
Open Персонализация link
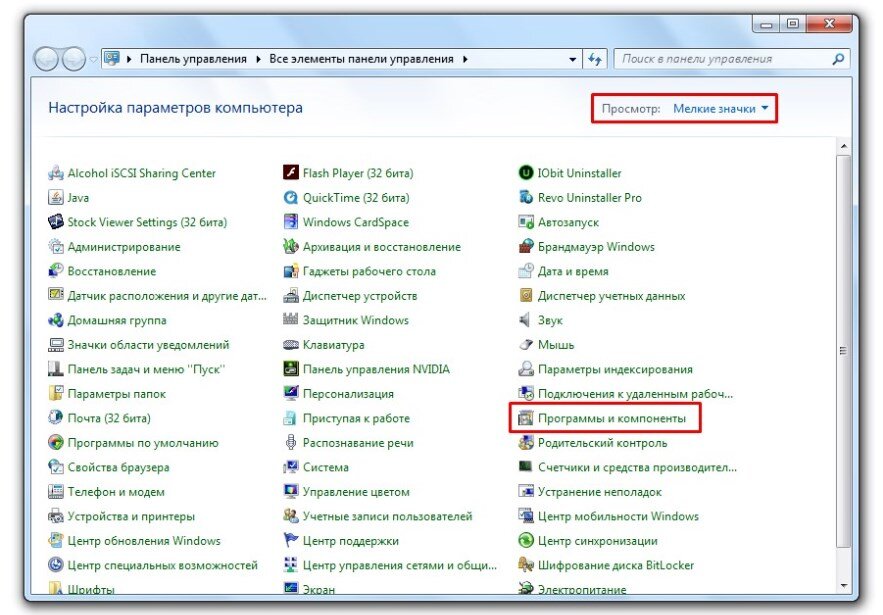pyautogui.click(x=348, y=394)
